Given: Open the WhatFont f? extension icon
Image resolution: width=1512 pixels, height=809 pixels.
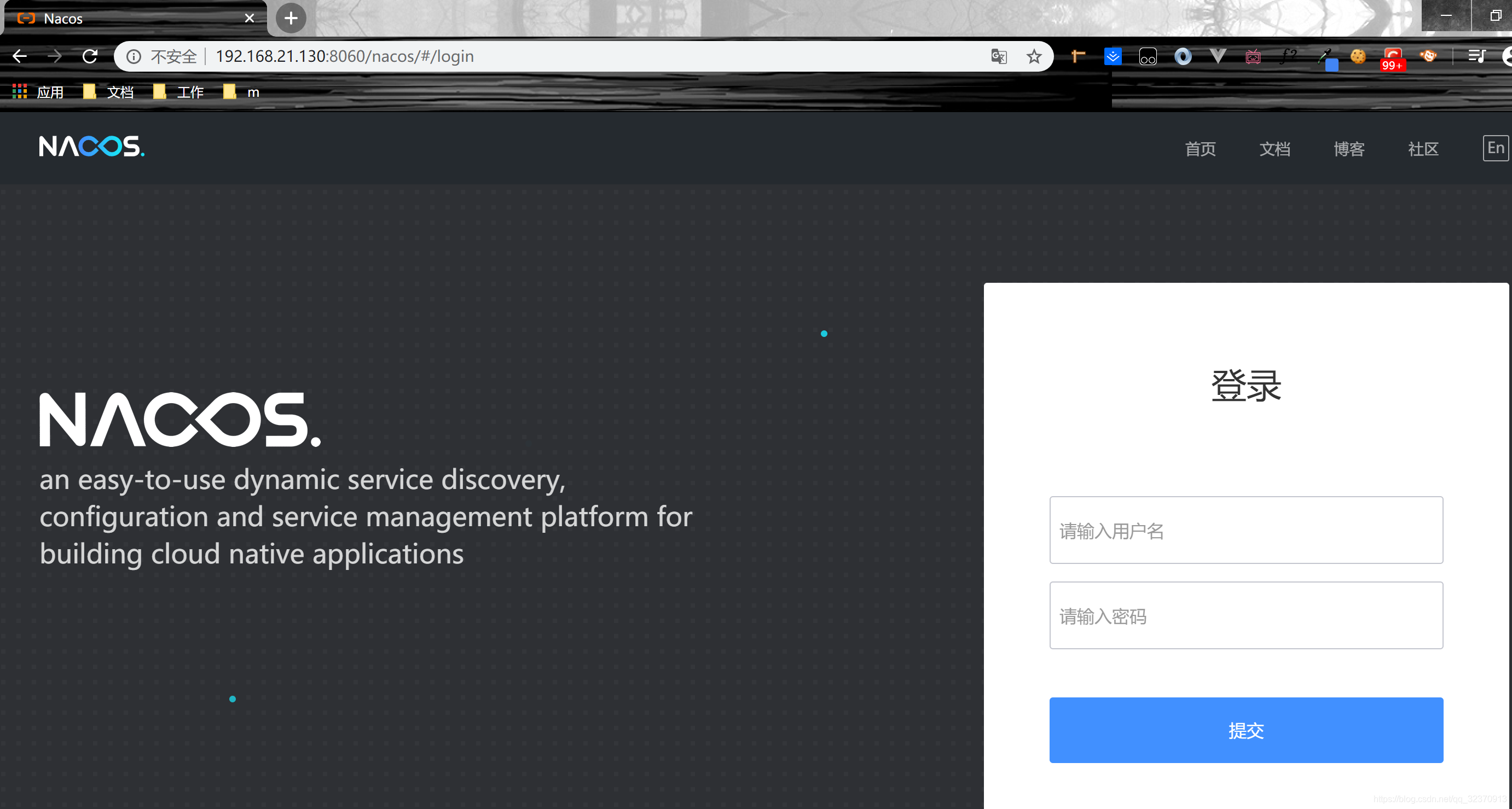Looking at the screenshot, I should (x=1288, y=56).
